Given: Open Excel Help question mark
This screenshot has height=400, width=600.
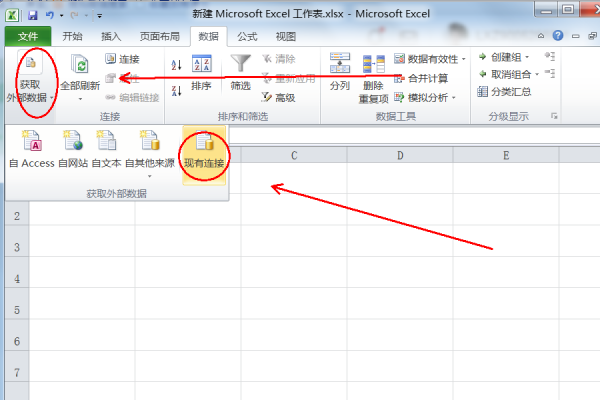Looking at the screenshot, I should [x=558, y=36].
